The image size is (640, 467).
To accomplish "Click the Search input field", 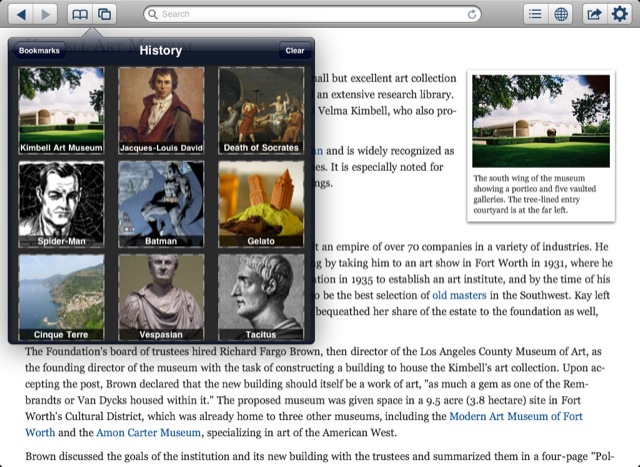I will [320, 14].
